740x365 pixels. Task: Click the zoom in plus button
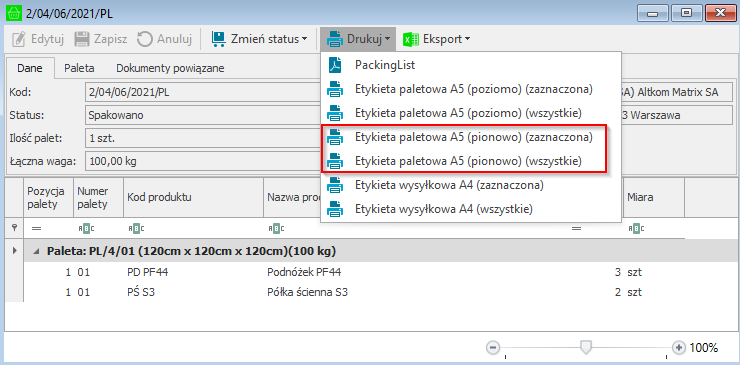coord(679,348)
